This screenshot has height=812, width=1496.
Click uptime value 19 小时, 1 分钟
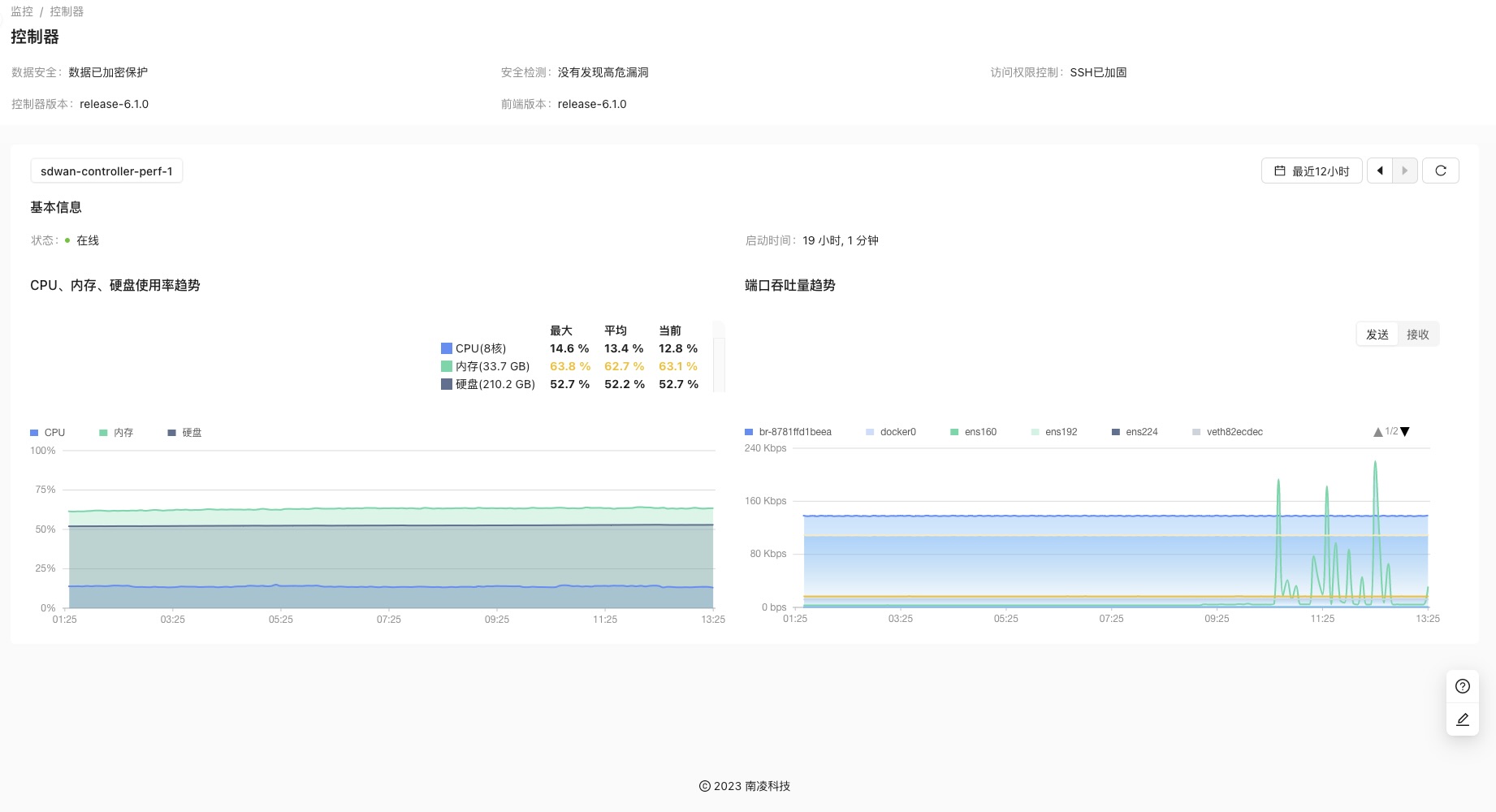click(x=841, y=240)
